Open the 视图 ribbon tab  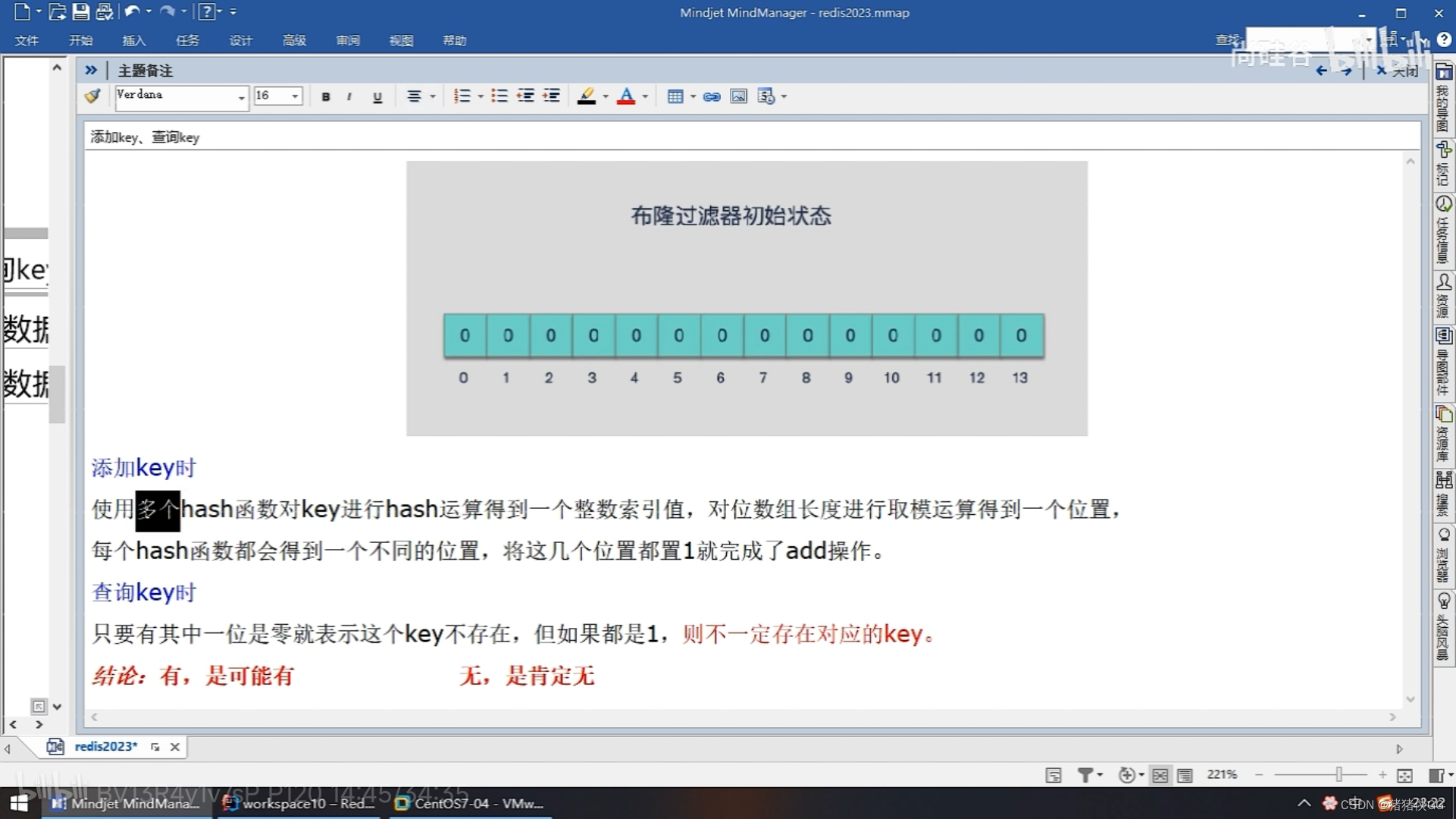pos(401,40)
